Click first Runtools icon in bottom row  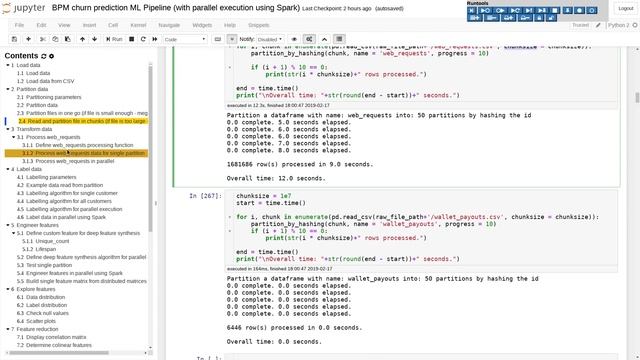click(x=475, y=18)
